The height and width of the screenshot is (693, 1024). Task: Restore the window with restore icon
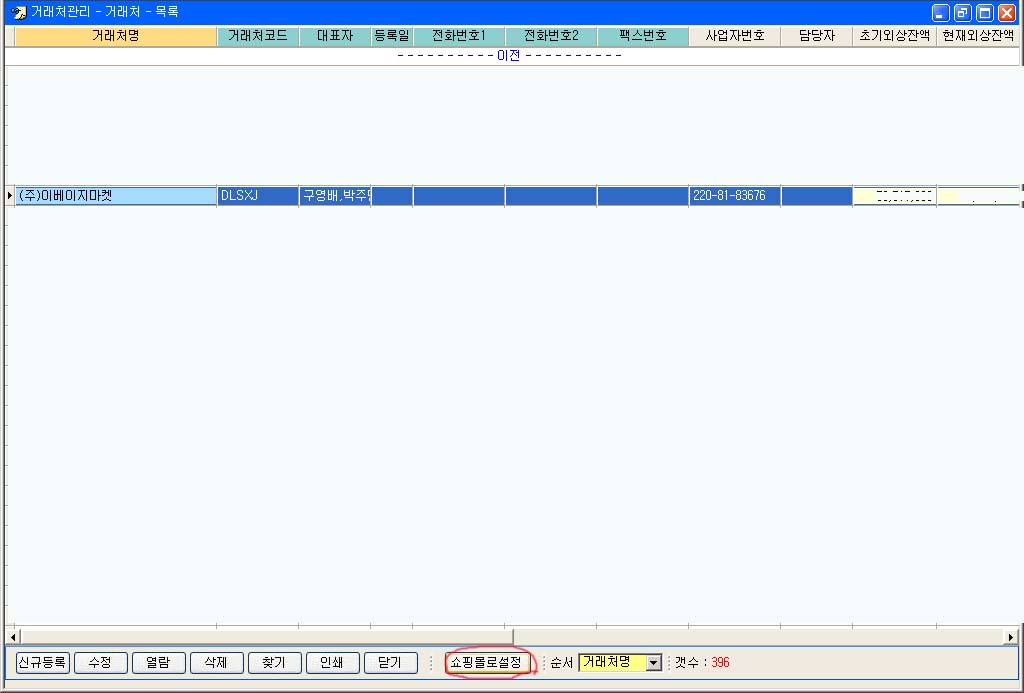coord(962,13)
